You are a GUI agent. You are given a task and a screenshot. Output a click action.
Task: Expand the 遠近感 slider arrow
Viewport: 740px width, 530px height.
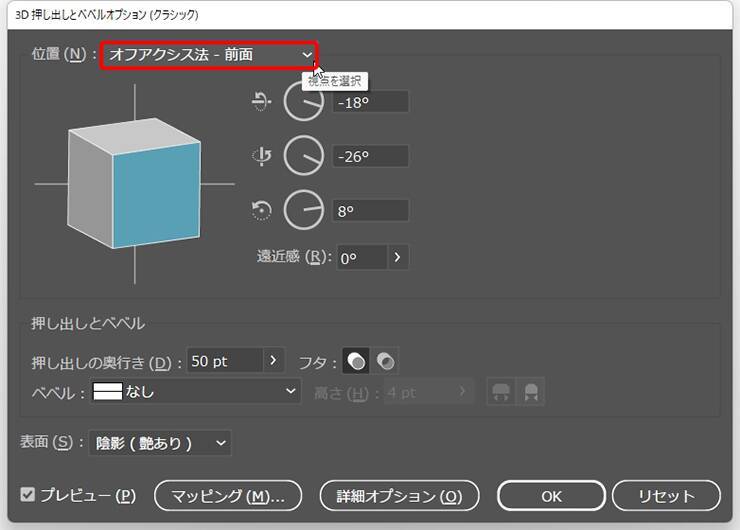[x=397, y=257]
